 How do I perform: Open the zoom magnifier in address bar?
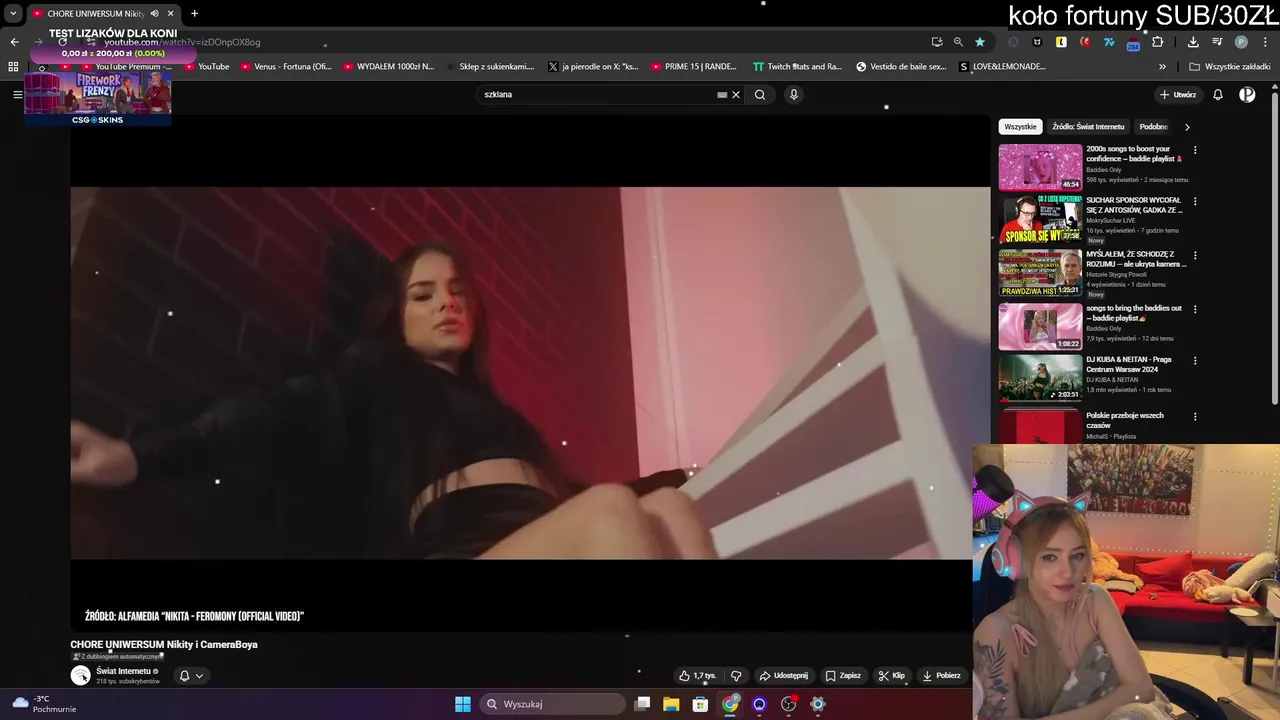coord(958,42)
